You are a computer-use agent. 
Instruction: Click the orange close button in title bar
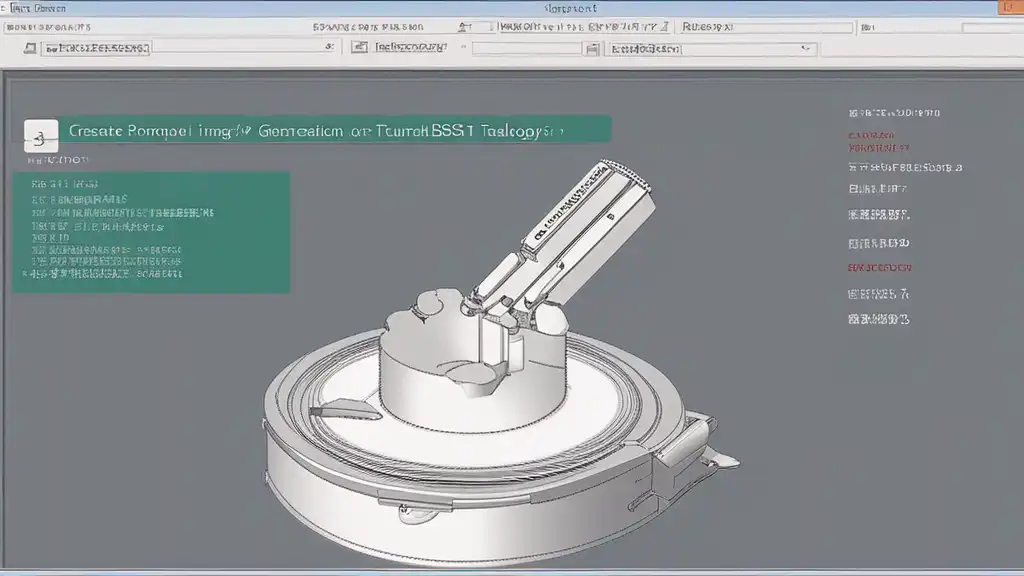click(1006, 8)
